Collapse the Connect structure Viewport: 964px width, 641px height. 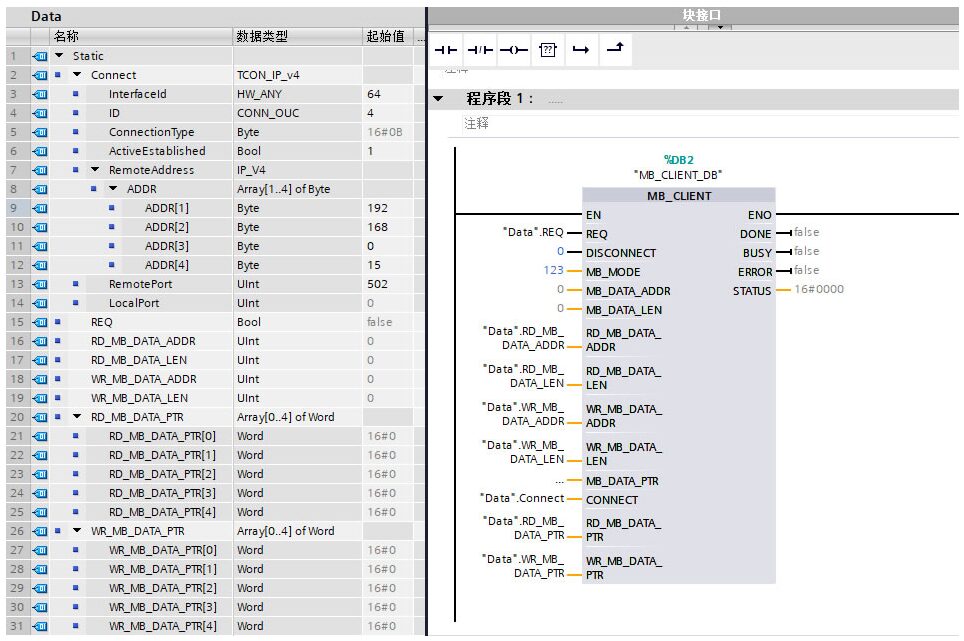(x=77, y=74)
